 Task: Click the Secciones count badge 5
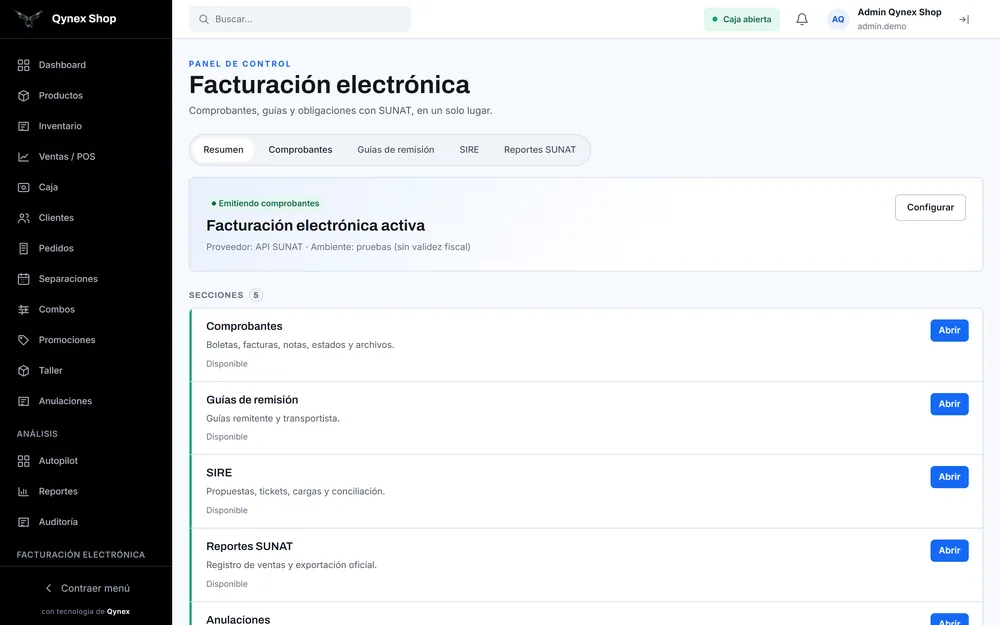coord(256,295)
